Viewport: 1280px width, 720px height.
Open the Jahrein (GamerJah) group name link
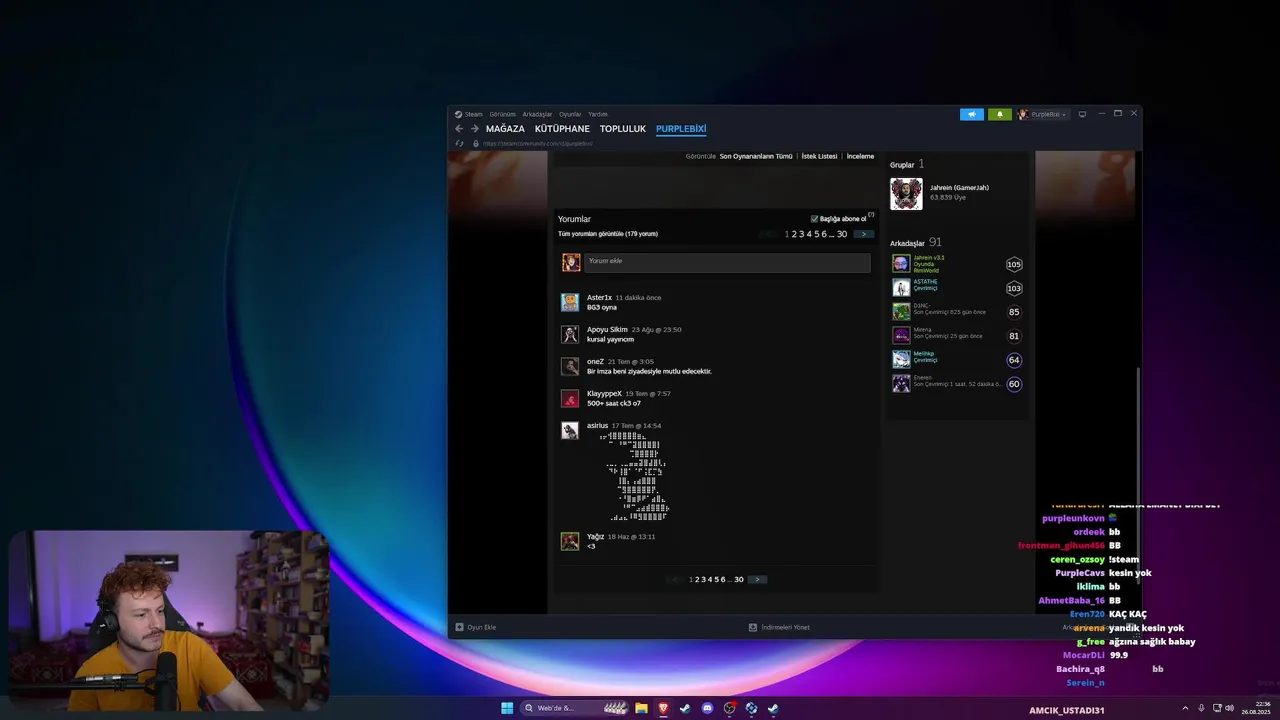click(x=959, y=187)
